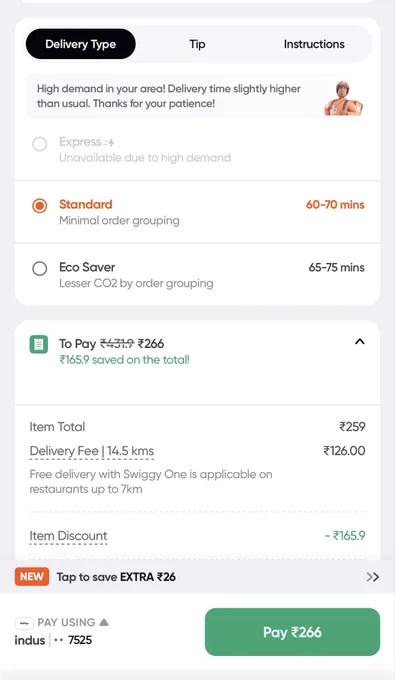Collapse the To Pay bill details chevron
395x680 pixels.
(x=359, y=342)
